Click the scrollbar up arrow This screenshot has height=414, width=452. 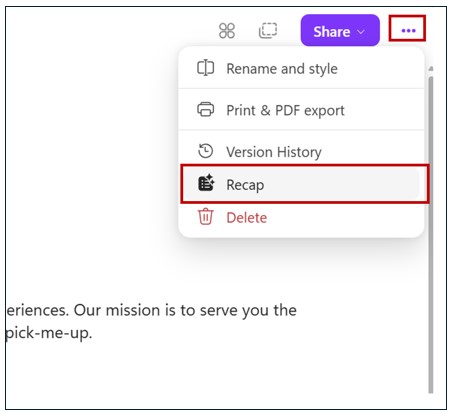[431, 69]
